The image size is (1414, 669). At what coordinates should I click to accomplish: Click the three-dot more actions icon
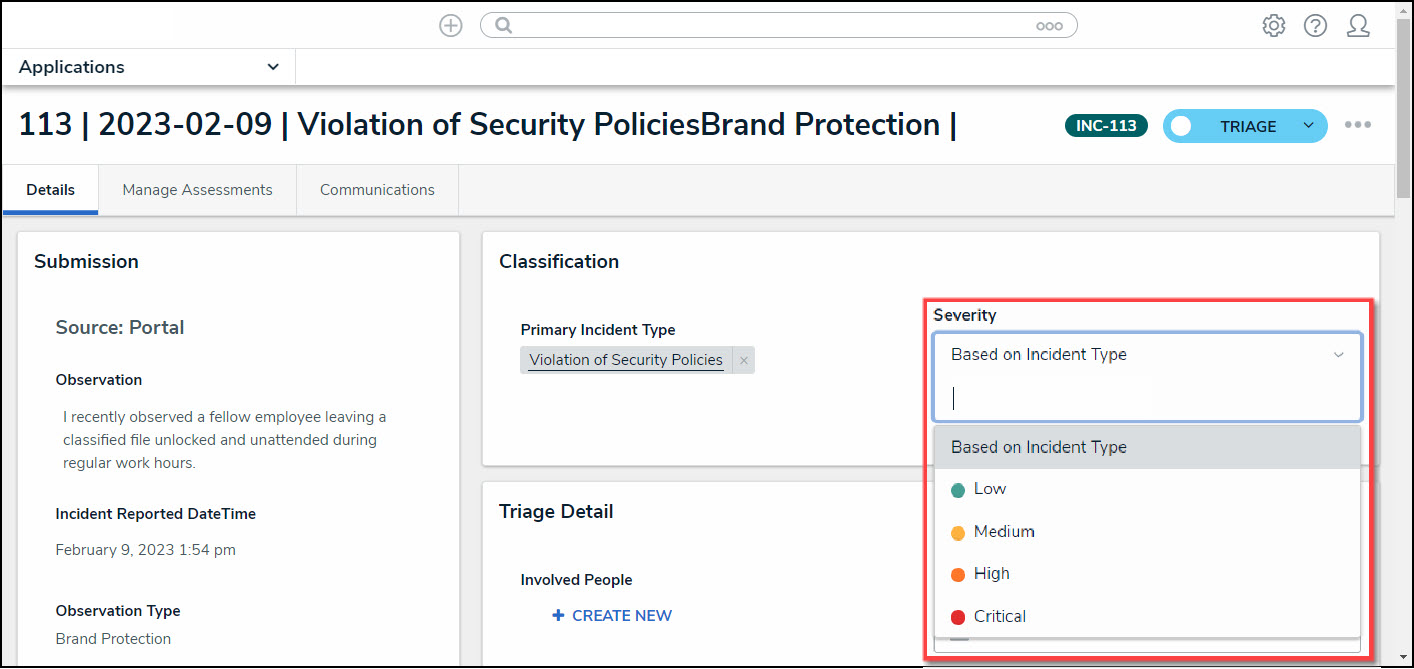click(x=1357, y=125)
